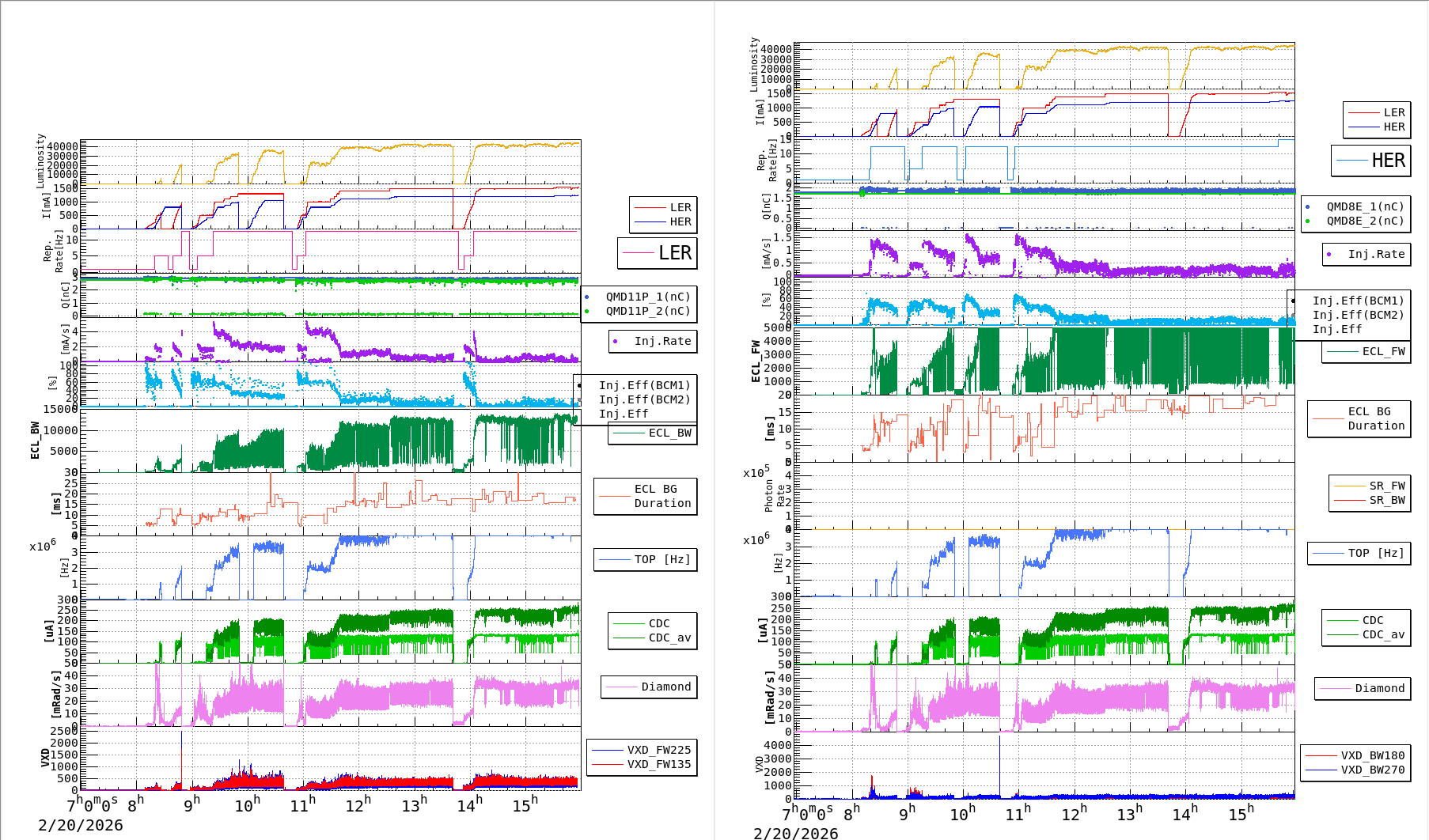The image size is (1429, 840).
Task: Click the large LER label box
Action: tap(657, 253)
